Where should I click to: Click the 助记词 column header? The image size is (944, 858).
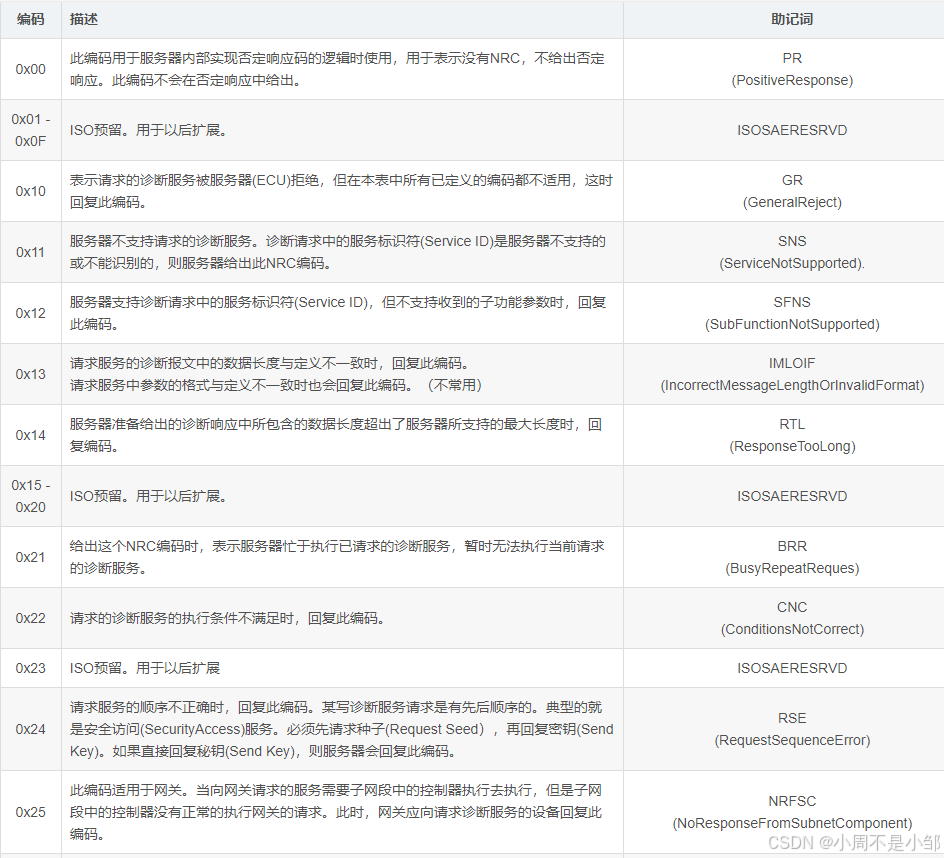click(793, 18)
